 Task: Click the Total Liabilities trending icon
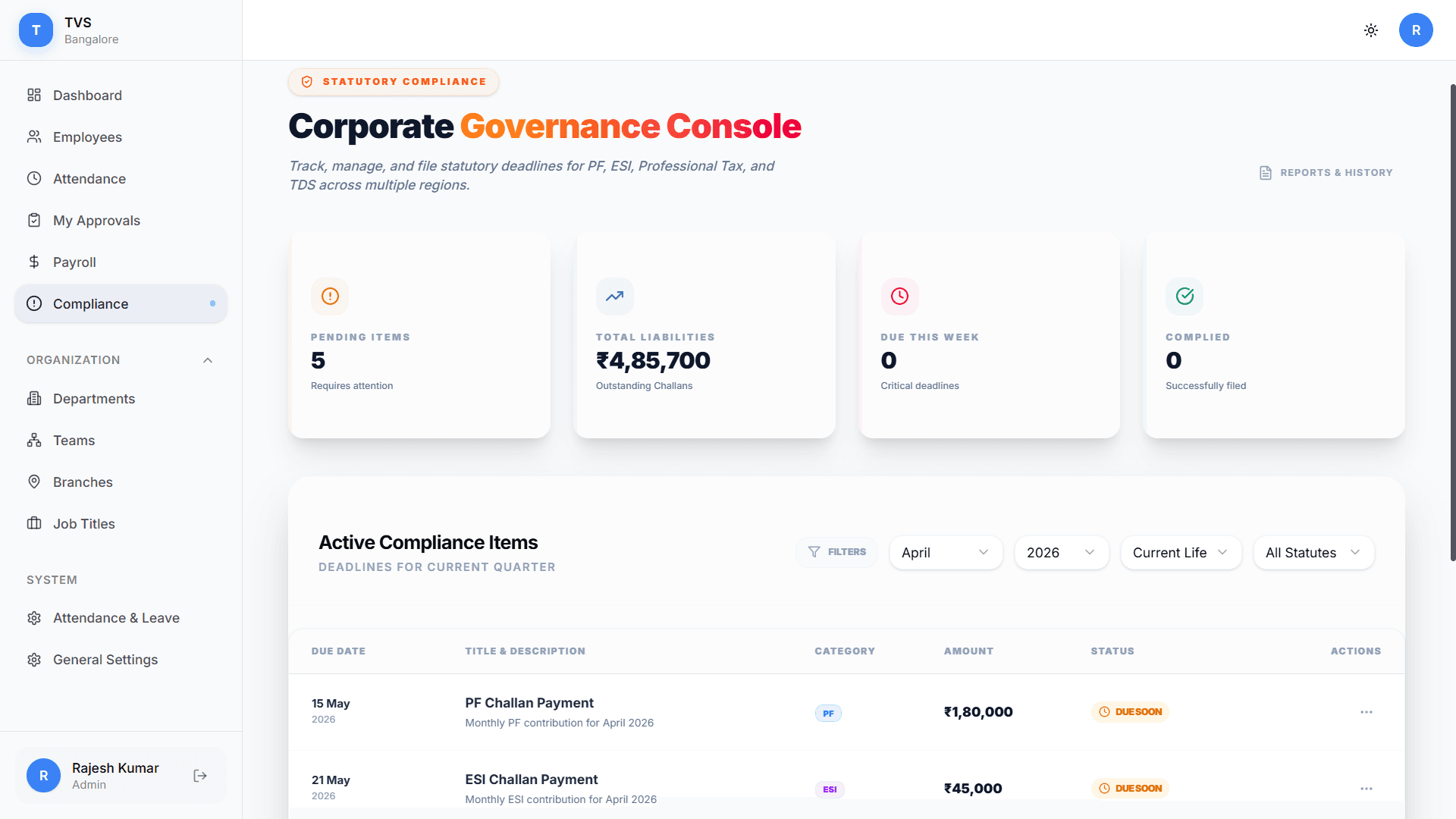(614, 296)
